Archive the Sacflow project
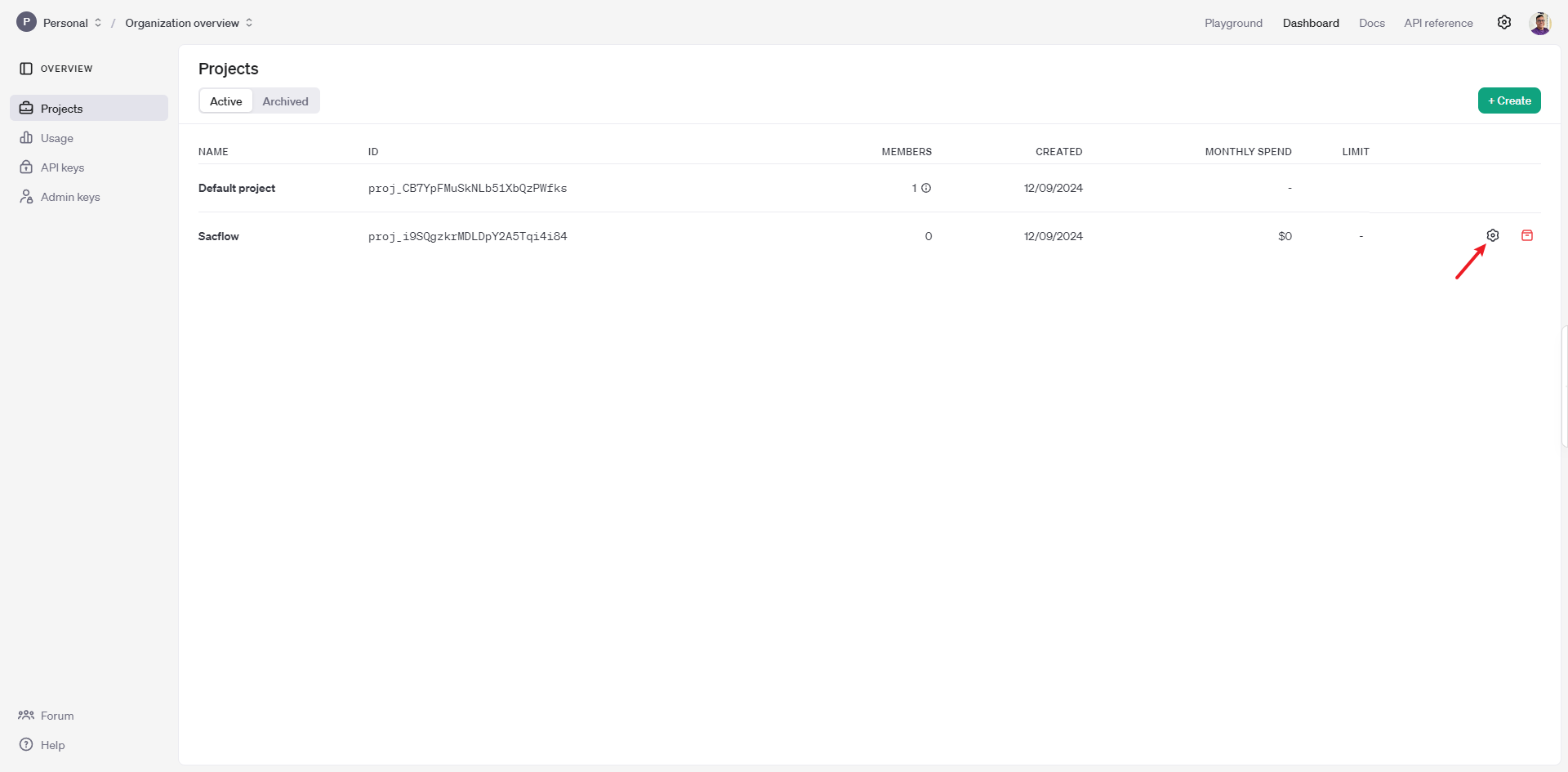 pyautogui.click(x=1526, y=235)
